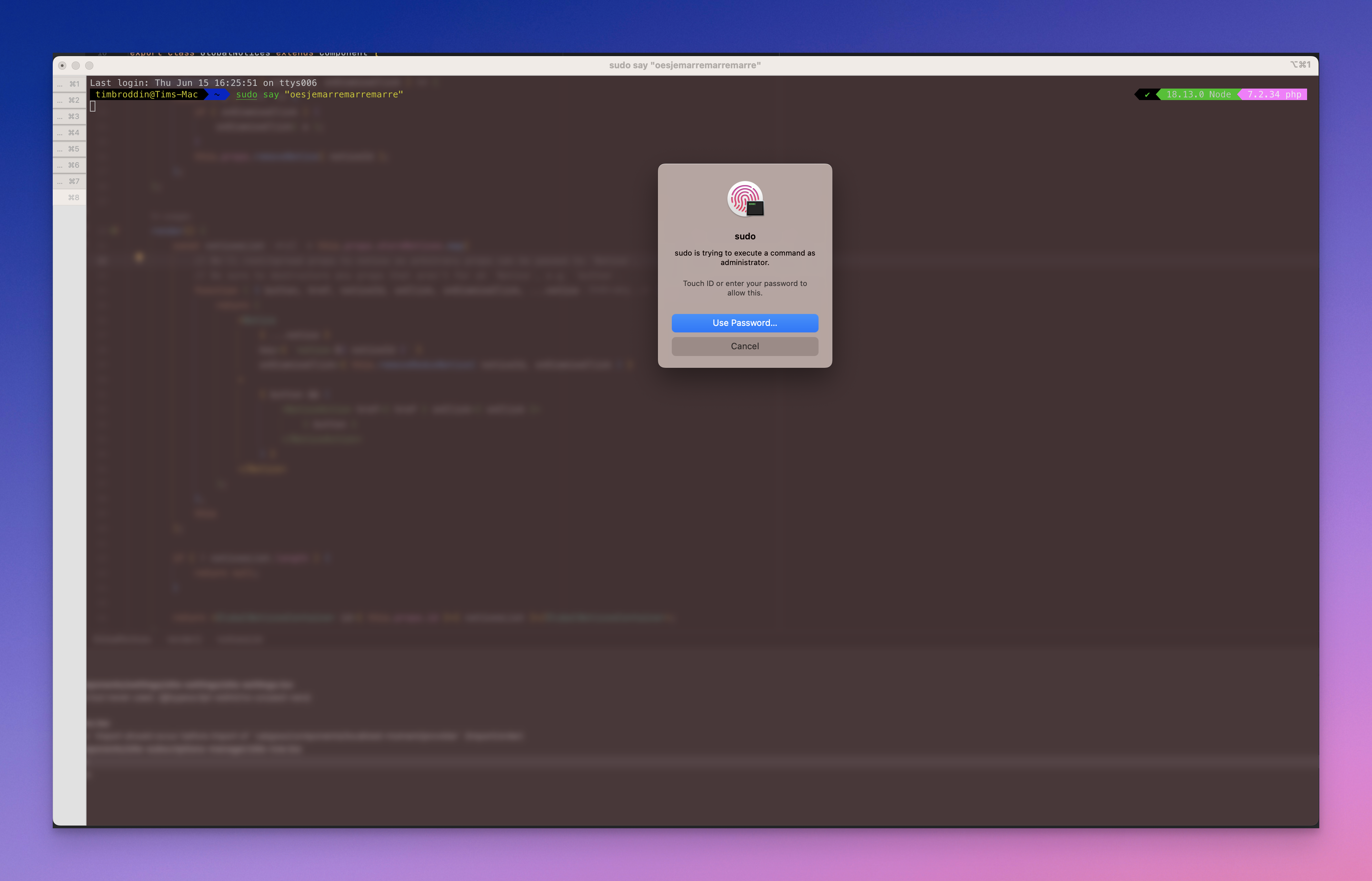This screenshot has width=1372, height=881.
Task: Click the Touch ID fingerprint icon
Action: pos(744,198)
